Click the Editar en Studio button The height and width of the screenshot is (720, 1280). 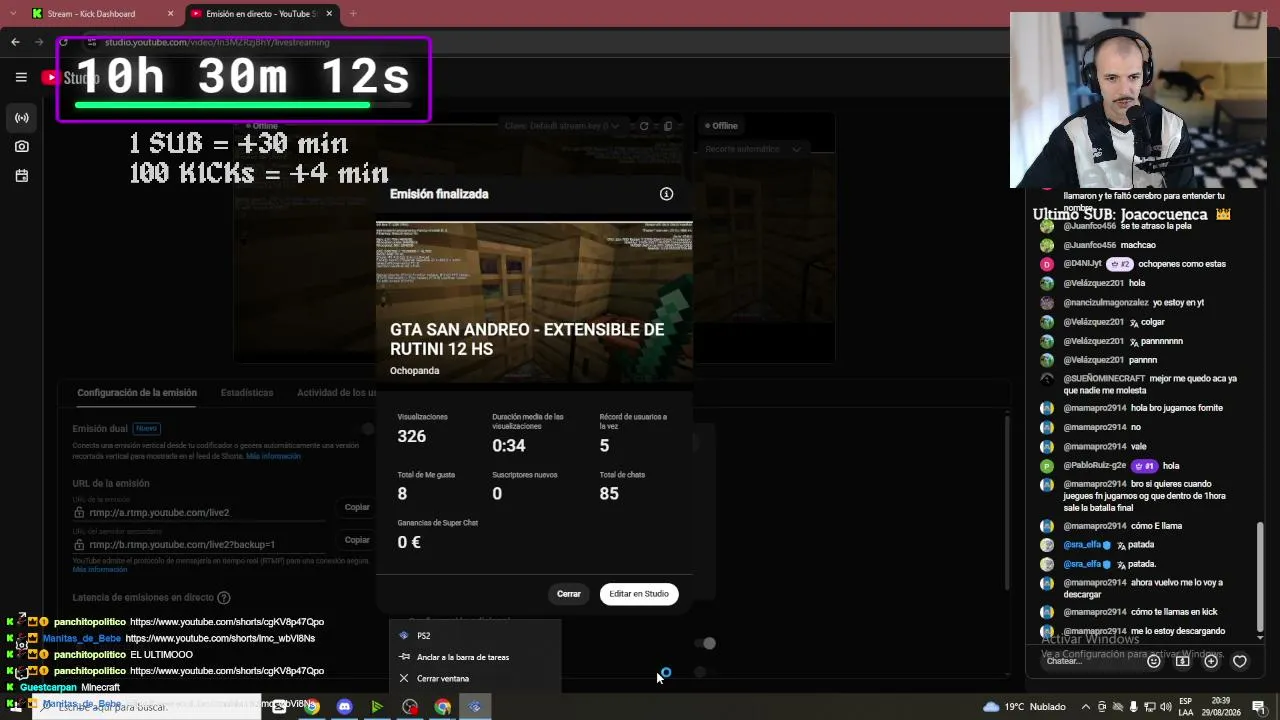639,594
